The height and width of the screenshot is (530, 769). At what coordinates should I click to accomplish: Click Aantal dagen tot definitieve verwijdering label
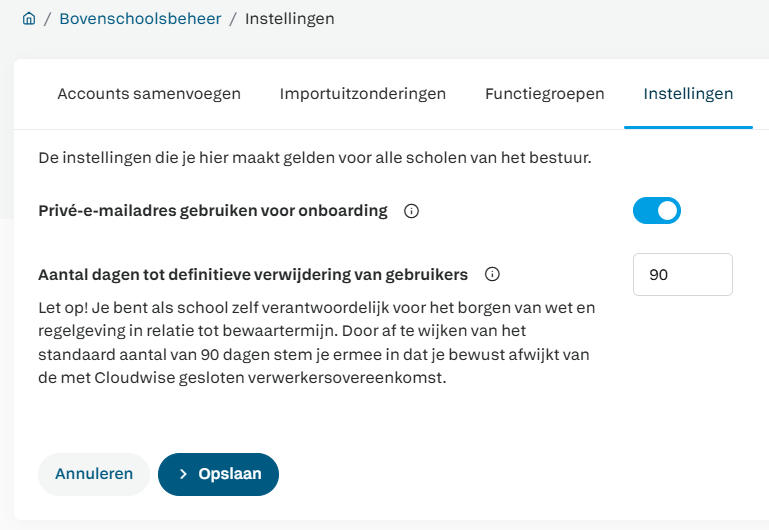[252, 274]
